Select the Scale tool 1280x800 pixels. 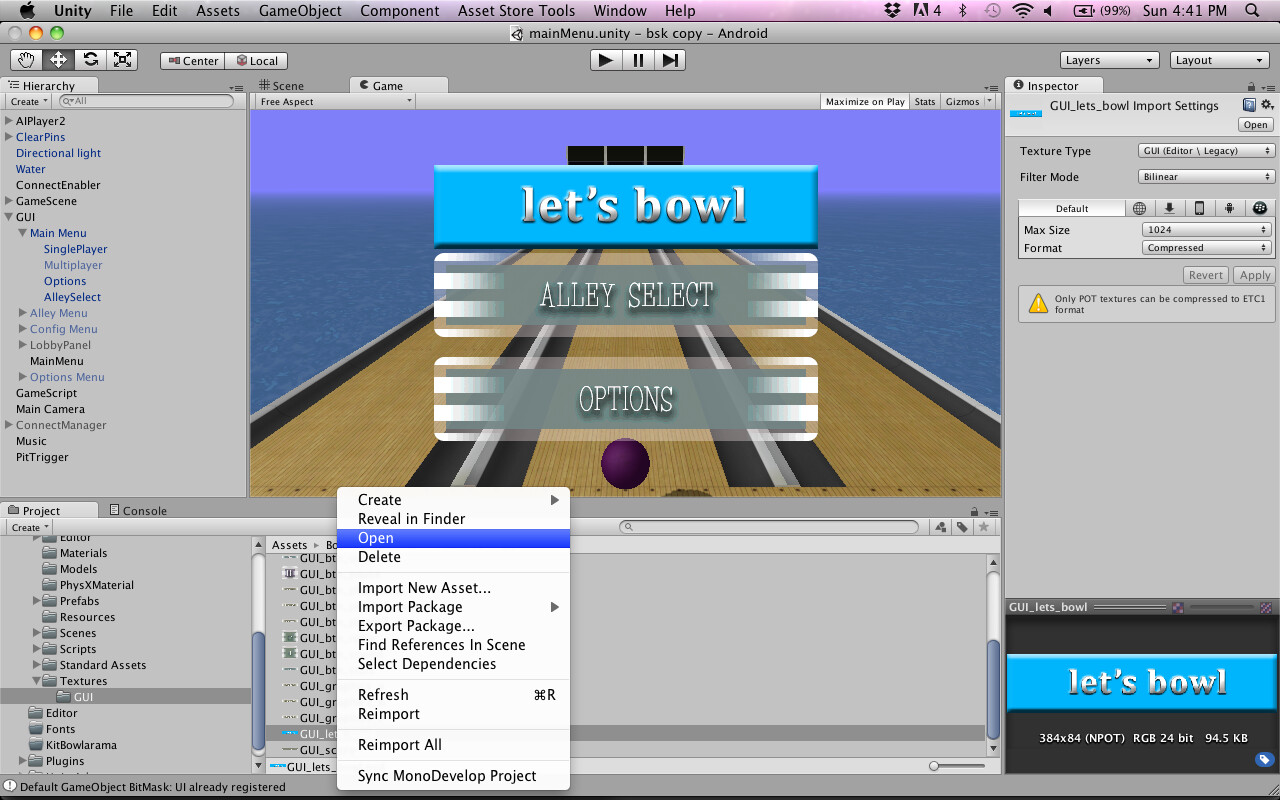[x=122, y=60]
